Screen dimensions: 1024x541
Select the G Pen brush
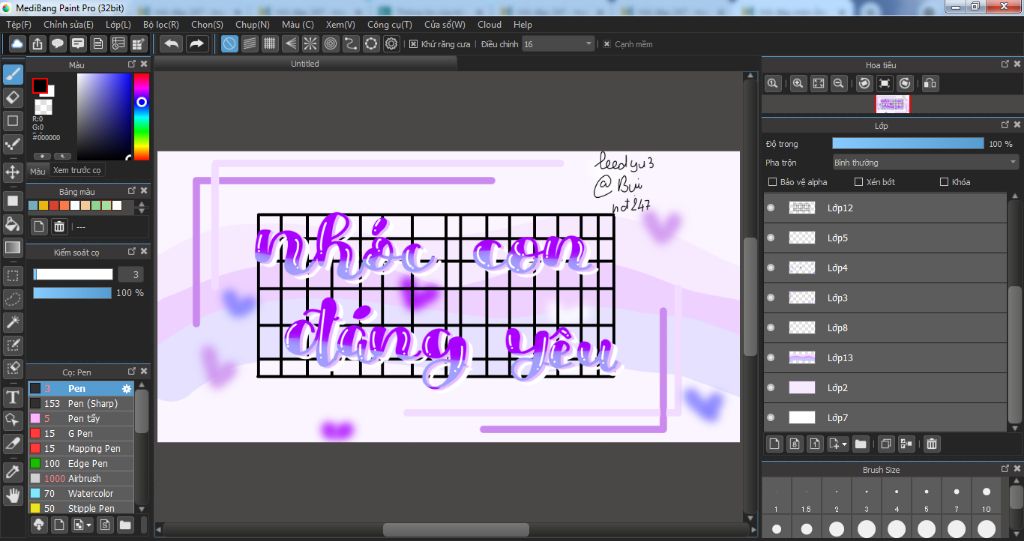[81, 433]
